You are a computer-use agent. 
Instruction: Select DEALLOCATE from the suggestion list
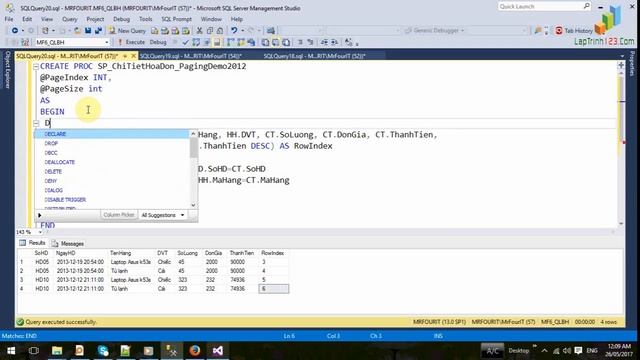click(111, 162)
